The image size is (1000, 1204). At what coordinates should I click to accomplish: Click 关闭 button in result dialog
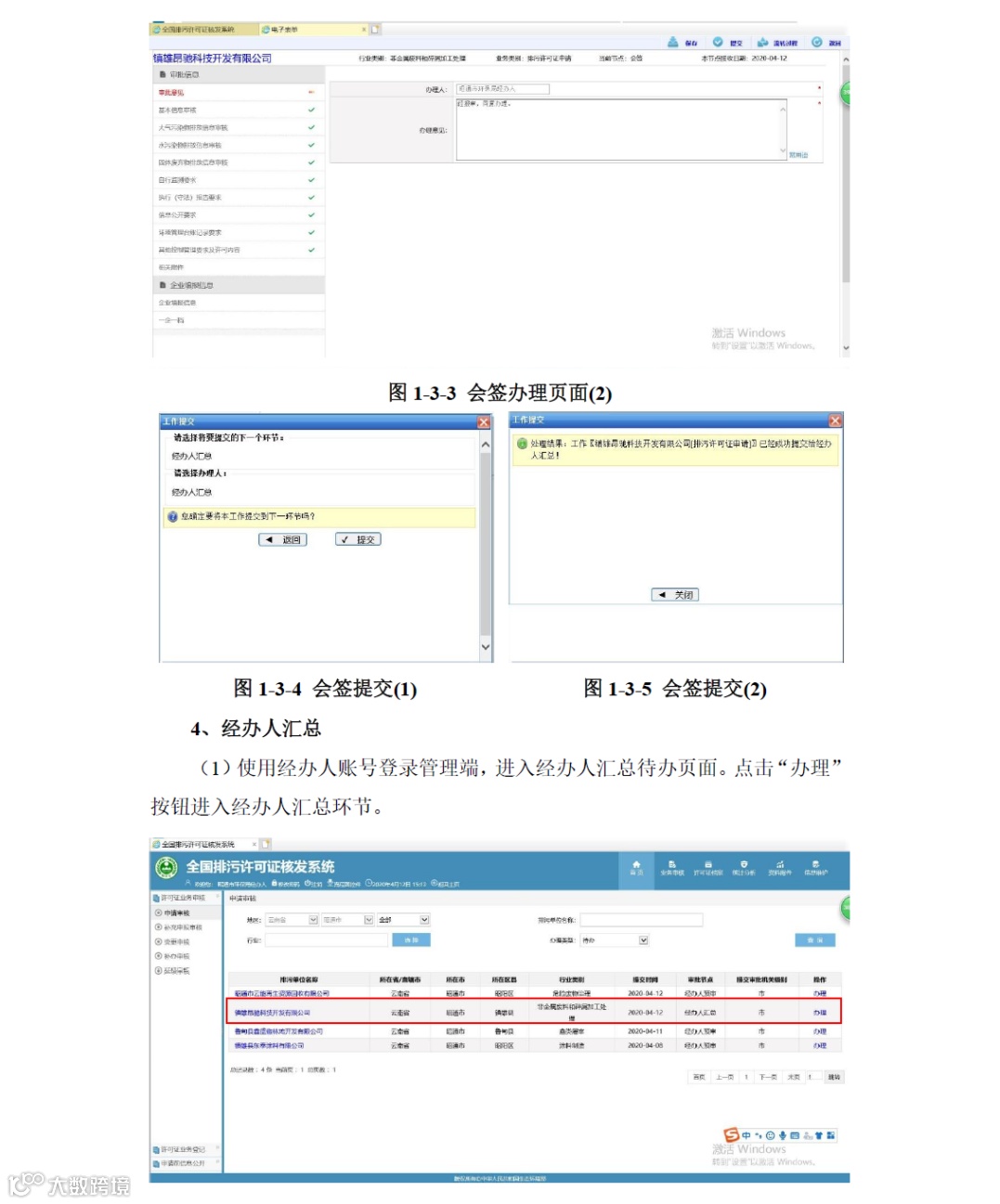(675, 595)
